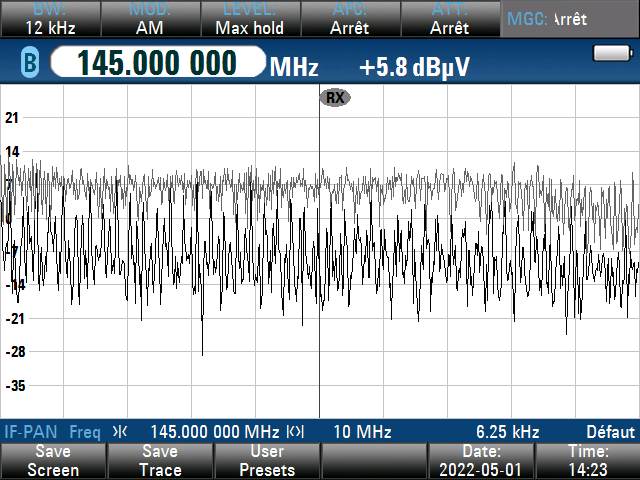Open User Presets softkey
Viewport: 640px width, 480px height.
(267, 461)
